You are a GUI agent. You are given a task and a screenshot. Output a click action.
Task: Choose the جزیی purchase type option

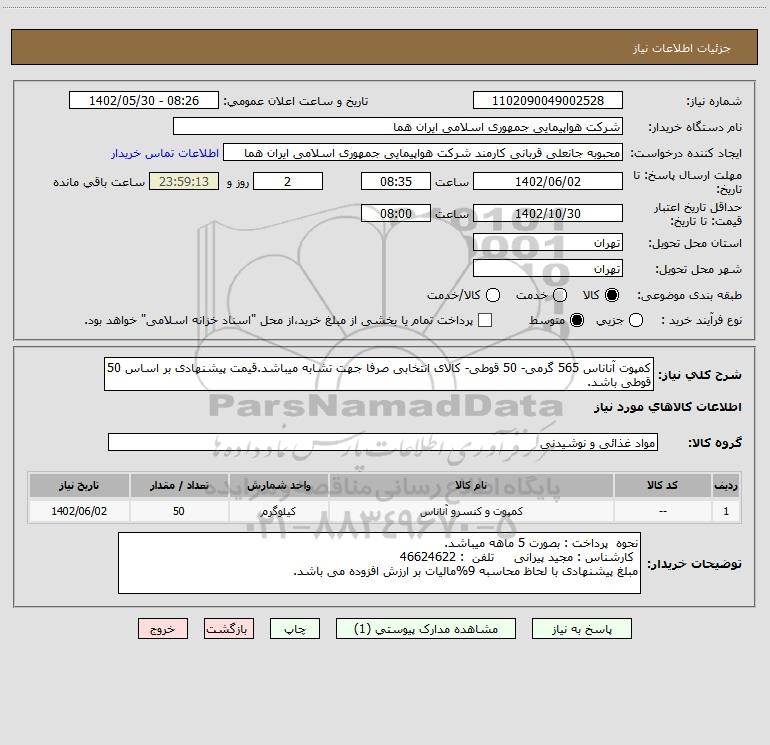tap(636, 320)
